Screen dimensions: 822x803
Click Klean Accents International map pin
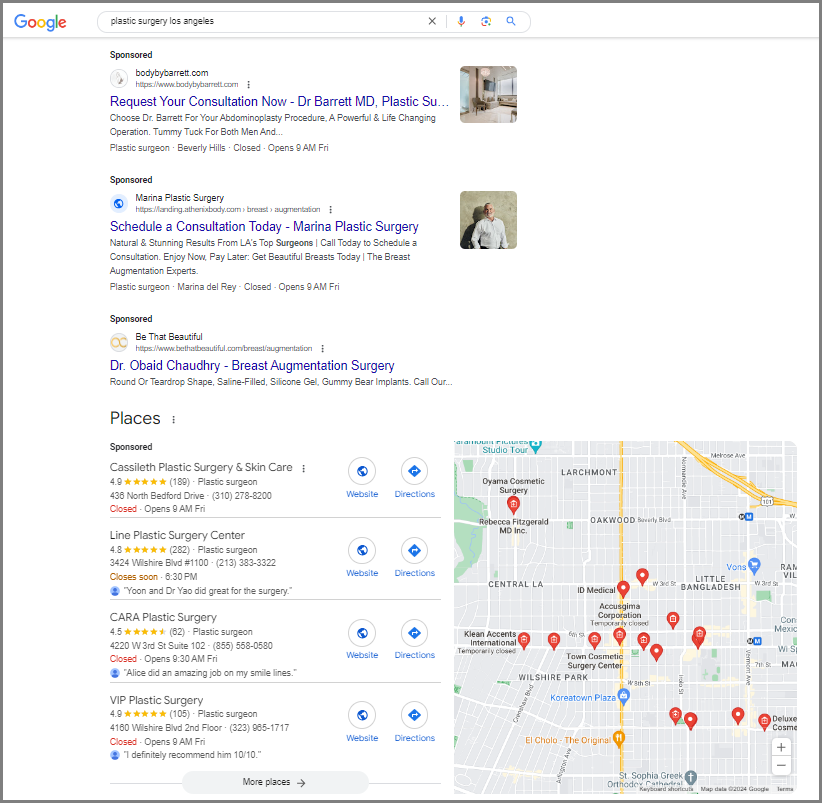(524, 641)
